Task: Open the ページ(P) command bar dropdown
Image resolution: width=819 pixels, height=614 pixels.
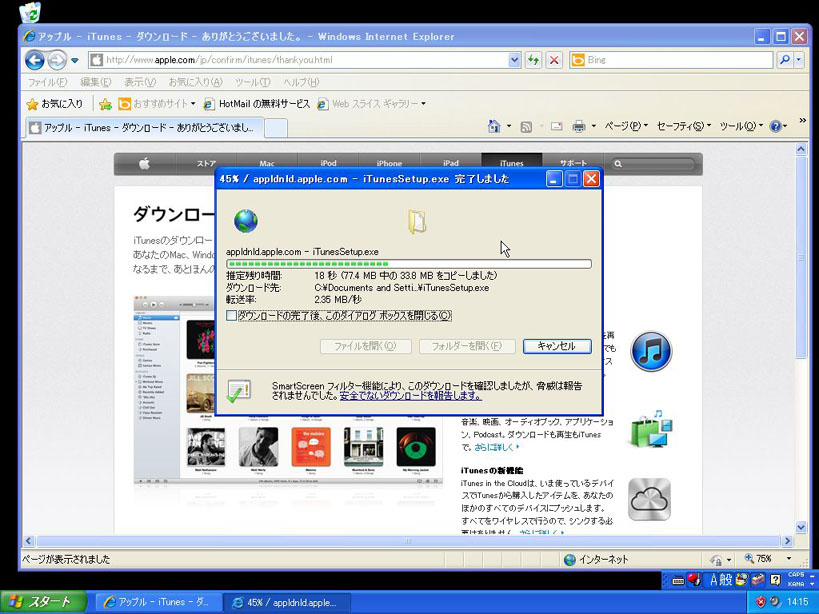Action: coord(626,126)
